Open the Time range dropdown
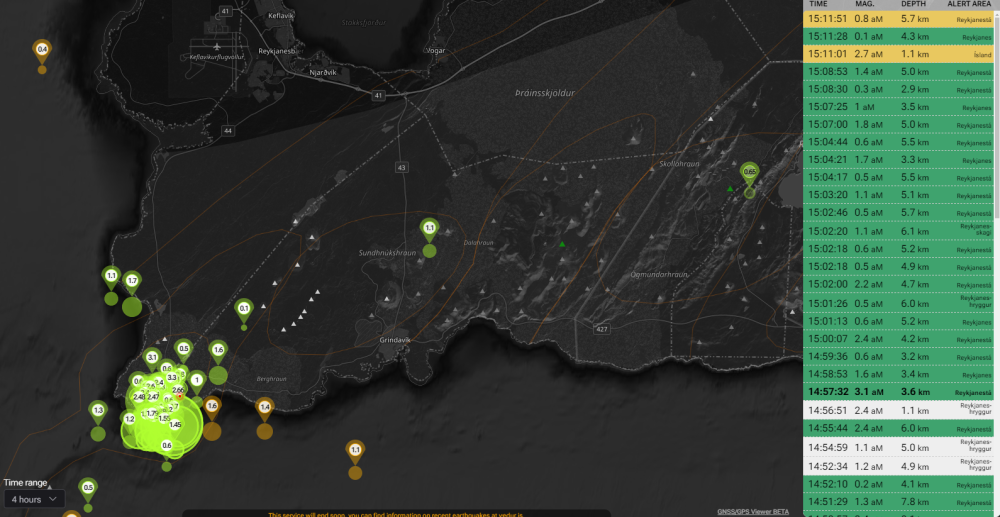1000x517 pixels. (34, 498)
